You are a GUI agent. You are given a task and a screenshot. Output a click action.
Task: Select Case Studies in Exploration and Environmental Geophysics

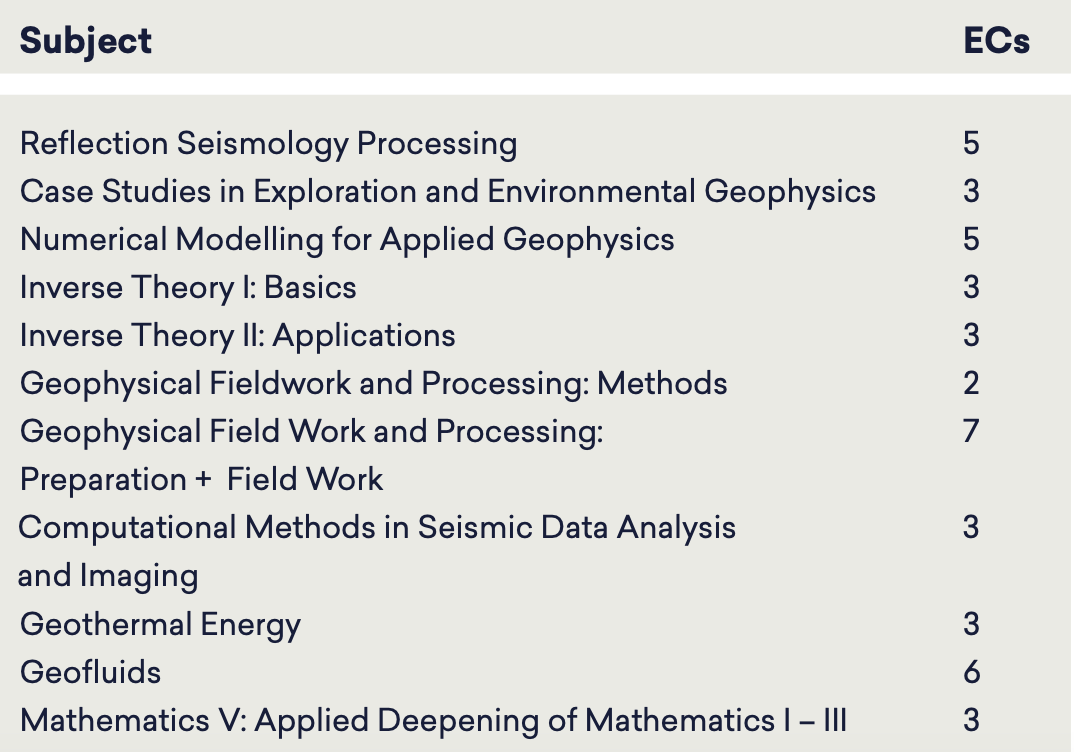click(x=448, y=191)
